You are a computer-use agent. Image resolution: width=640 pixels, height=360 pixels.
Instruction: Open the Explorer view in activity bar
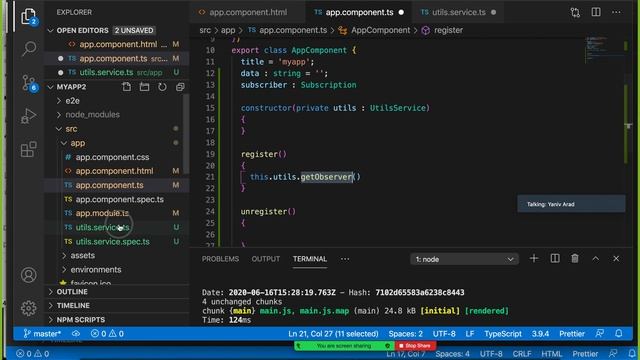(x=29, y=16)
